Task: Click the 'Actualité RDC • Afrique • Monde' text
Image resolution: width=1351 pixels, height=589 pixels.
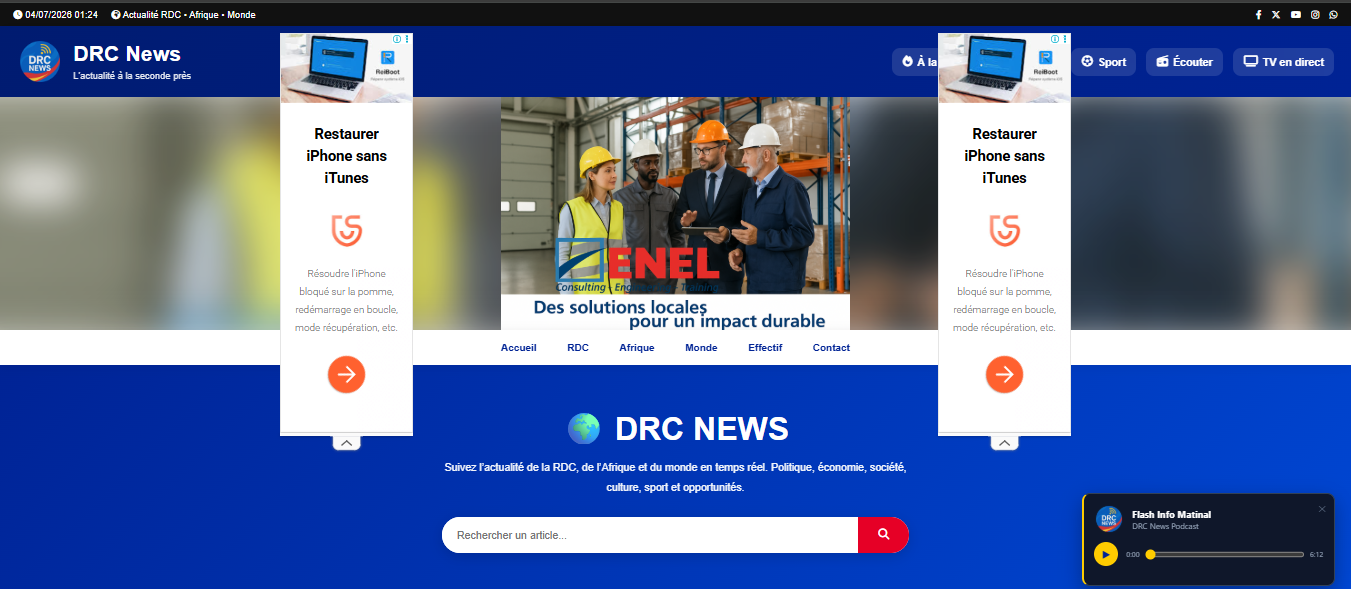Action: click(x=189, y=15)
